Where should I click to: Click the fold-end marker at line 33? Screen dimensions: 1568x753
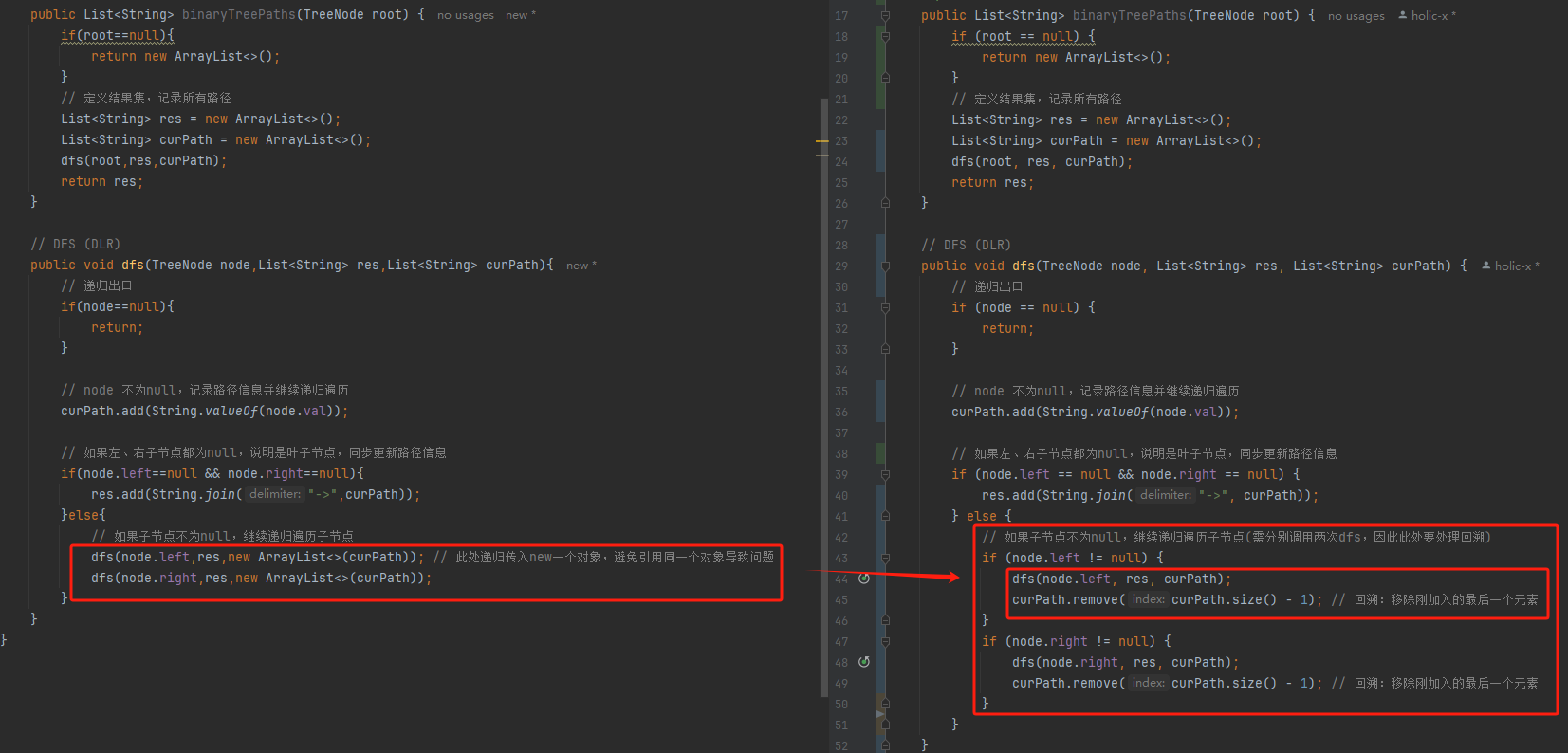(x=885, y=349)
